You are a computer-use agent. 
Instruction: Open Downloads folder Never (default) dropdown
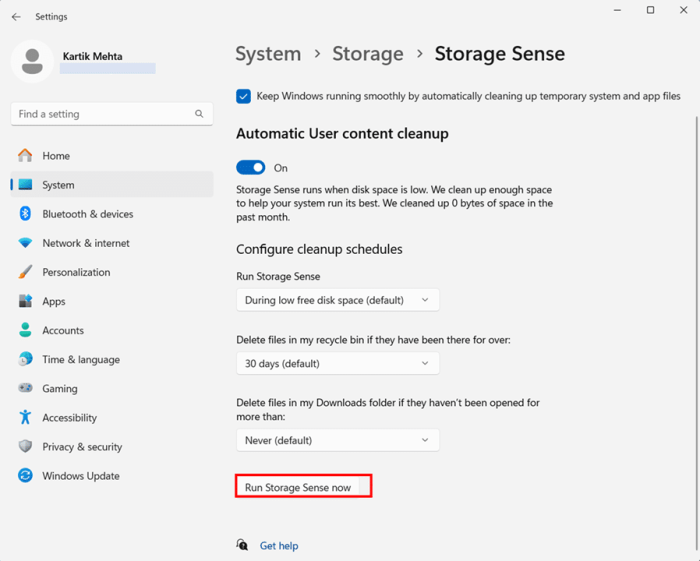[x=338, y=440]
